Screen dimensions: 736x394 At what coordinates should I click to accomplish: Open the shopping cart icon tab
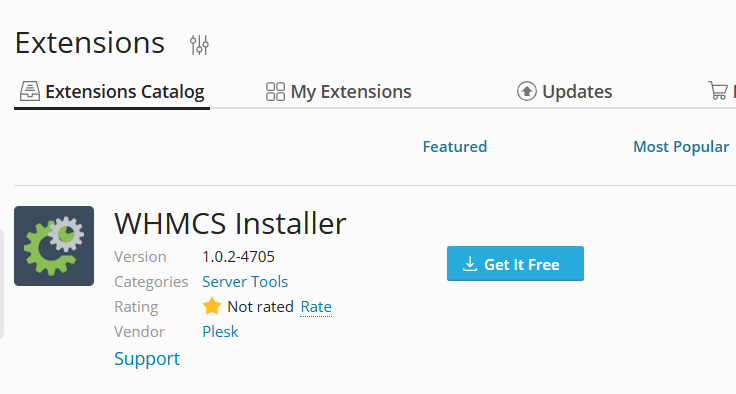[718, 91]
